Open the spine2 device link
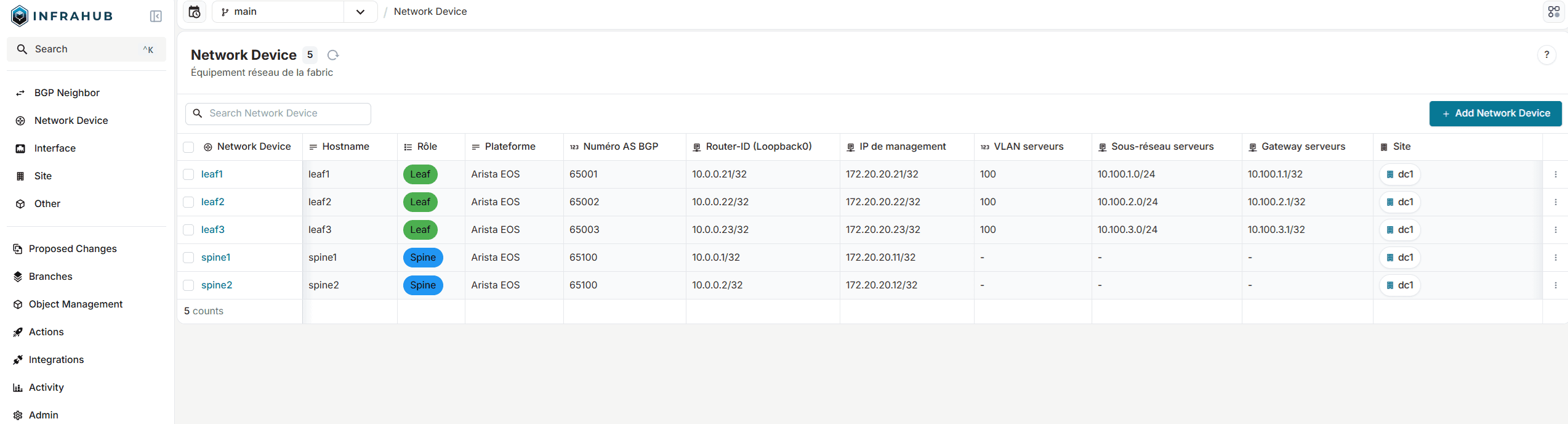This screenshot has height=424, width=1568. (x=217, y=285)
